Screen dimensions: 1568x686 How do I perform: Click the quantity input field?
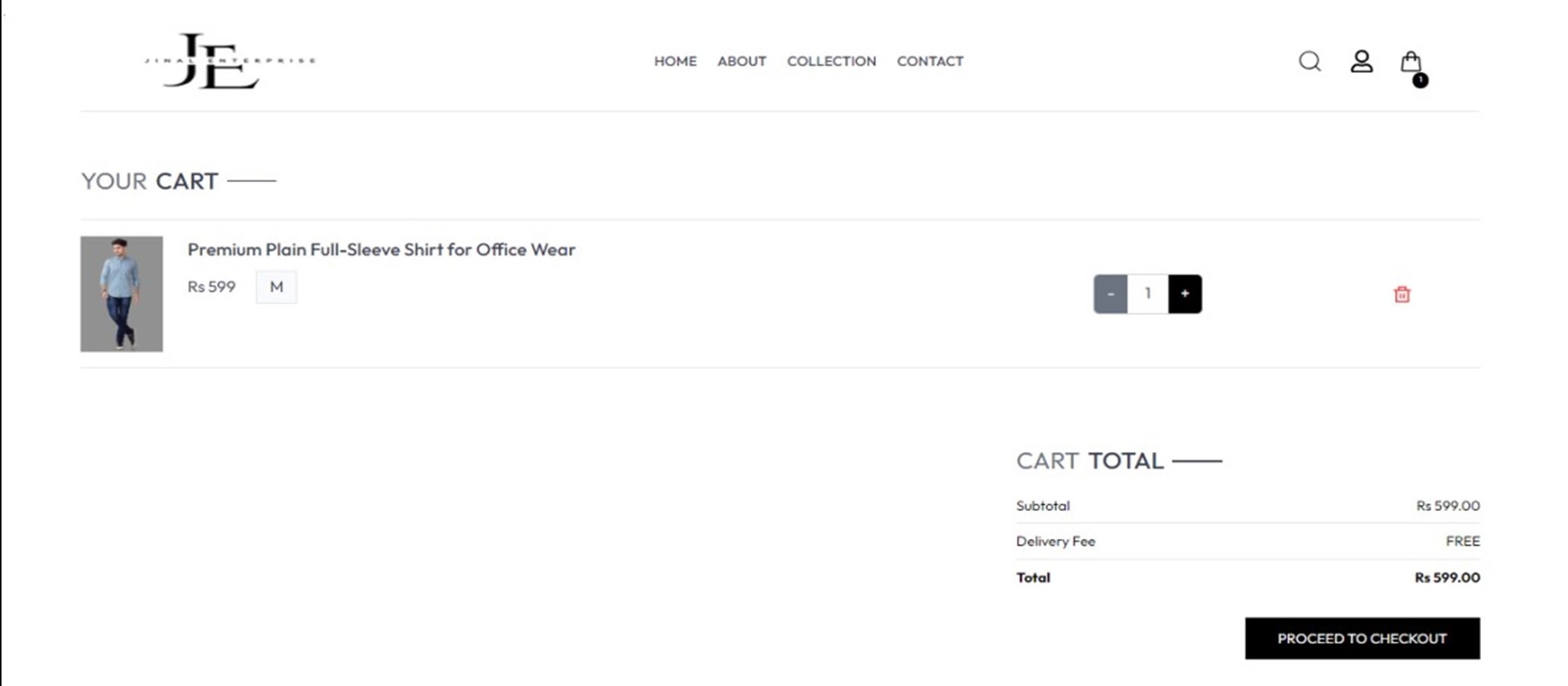click(1147, 294)
